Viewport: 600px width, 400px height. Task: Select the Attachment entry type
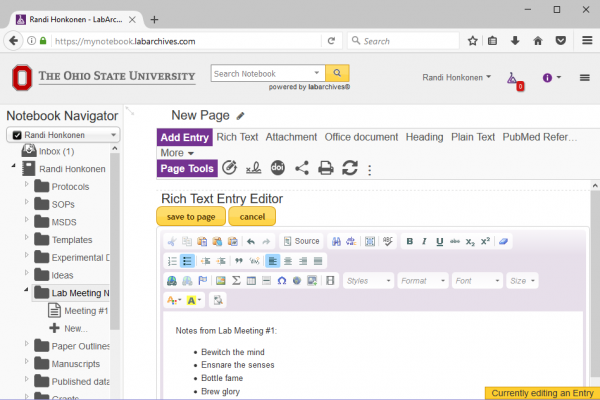click(291, 137)
